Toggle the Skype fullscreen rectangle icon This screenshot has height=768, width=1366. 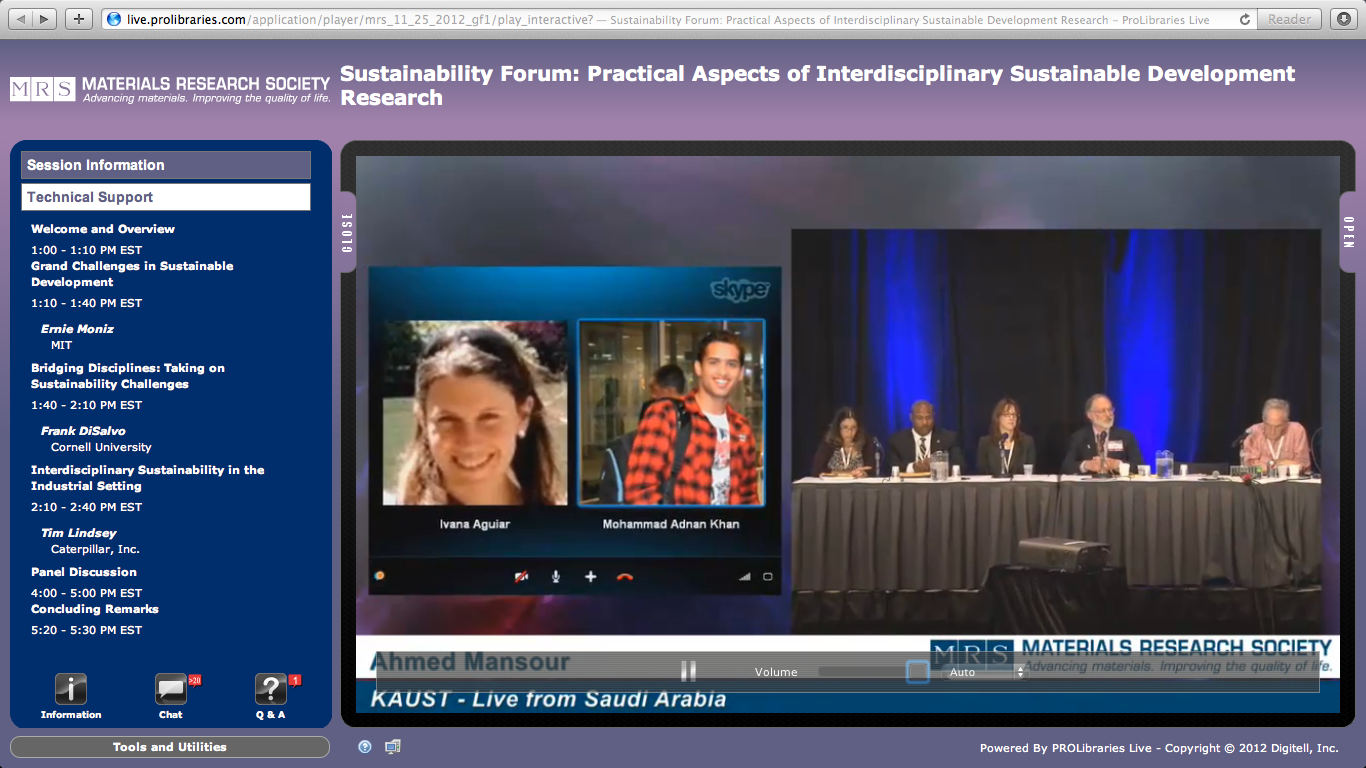click(768, 577)
